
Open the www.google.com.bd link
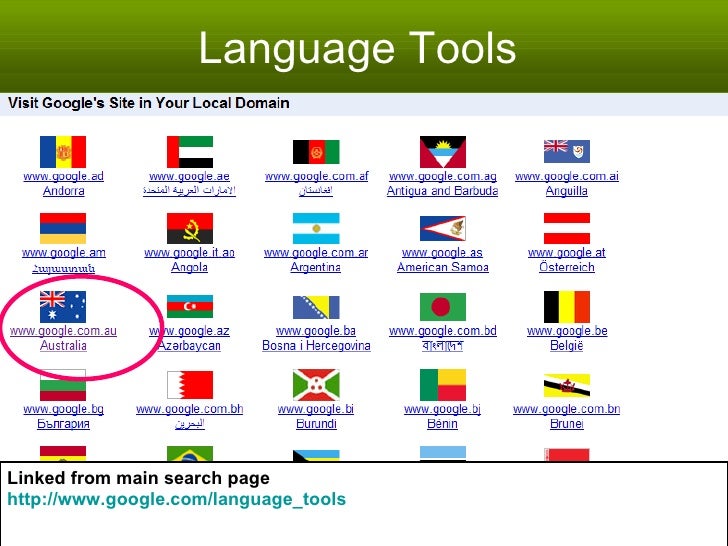tap(443, 331)
